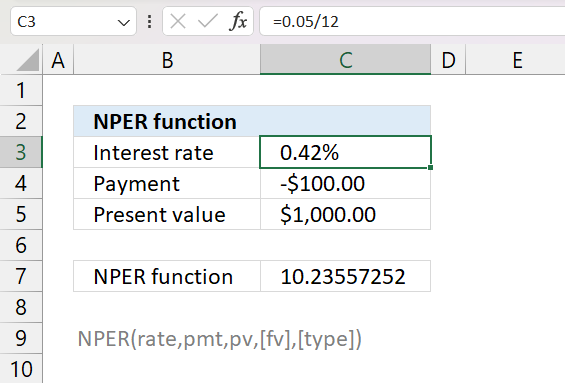The height and width of the screenshot is (383, 565).
Task: Select the 0.42% cell
Action: (x=345, y=152)
